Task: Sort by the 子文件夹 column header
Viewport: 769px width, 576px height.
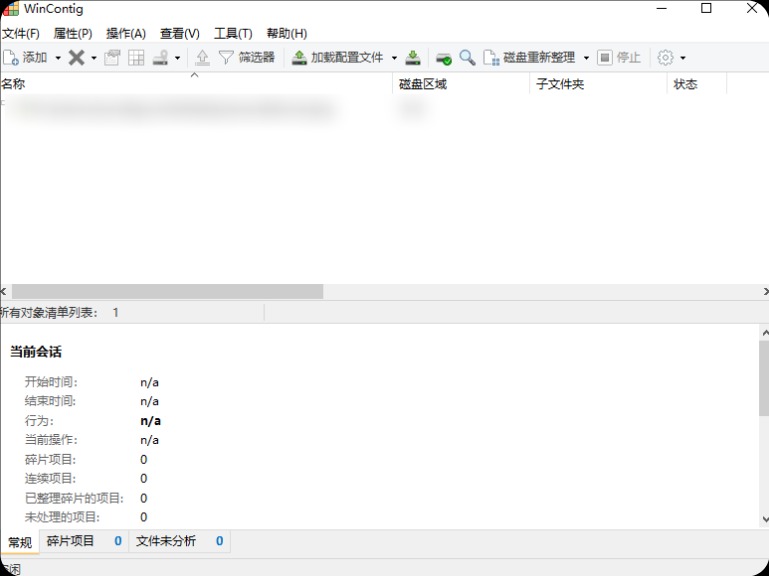Action: [x=599, y=84]
